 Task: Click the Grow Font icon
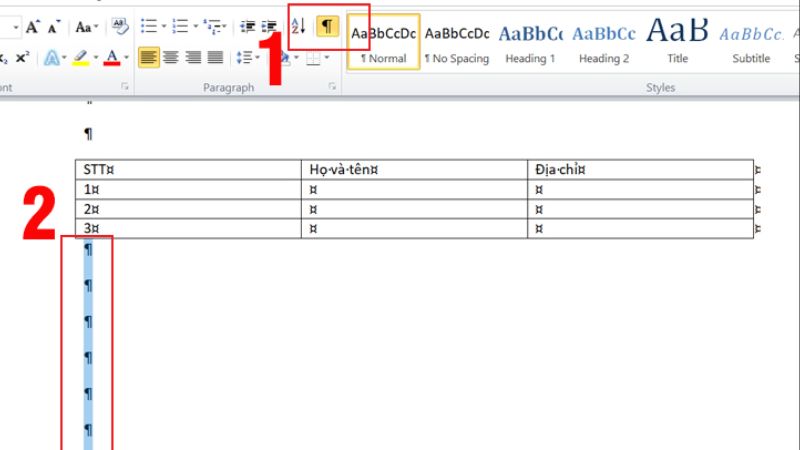tap(33, 27)
